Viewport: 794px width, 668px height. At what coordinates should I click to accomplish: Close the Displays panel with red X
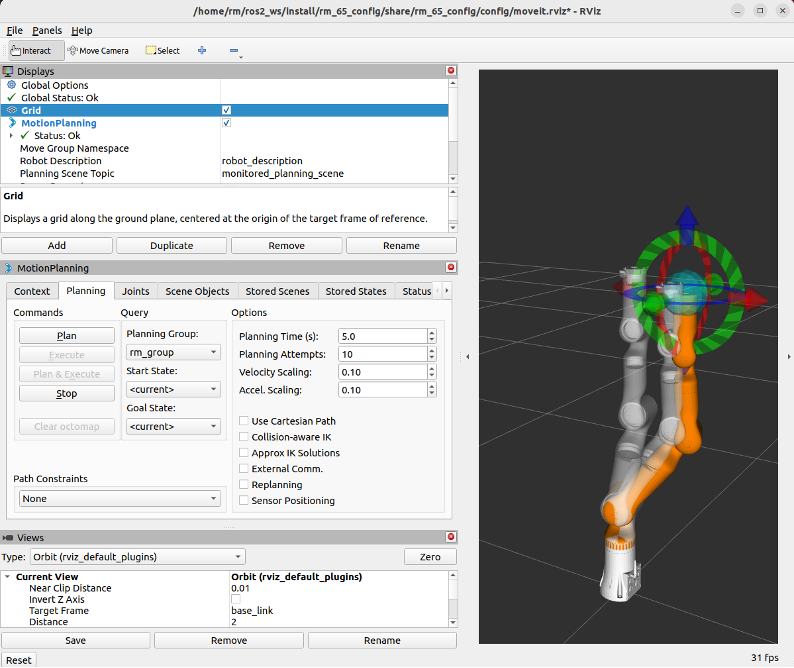[450, 71]
